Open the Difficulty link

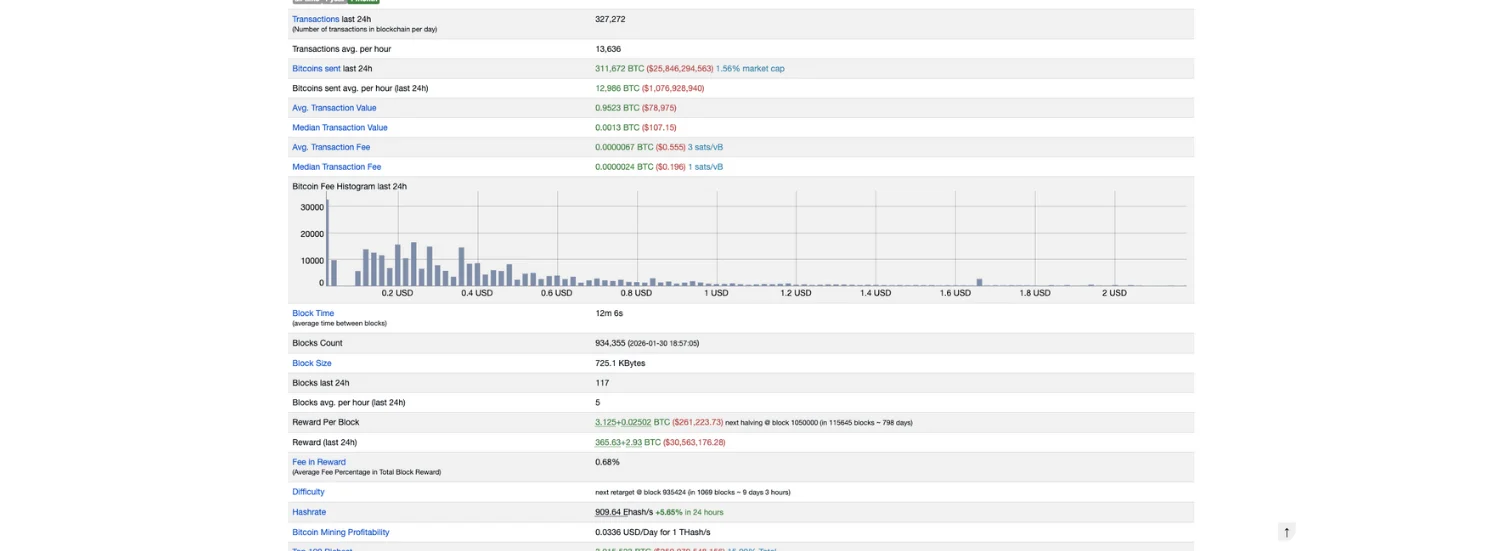(308, 492)
